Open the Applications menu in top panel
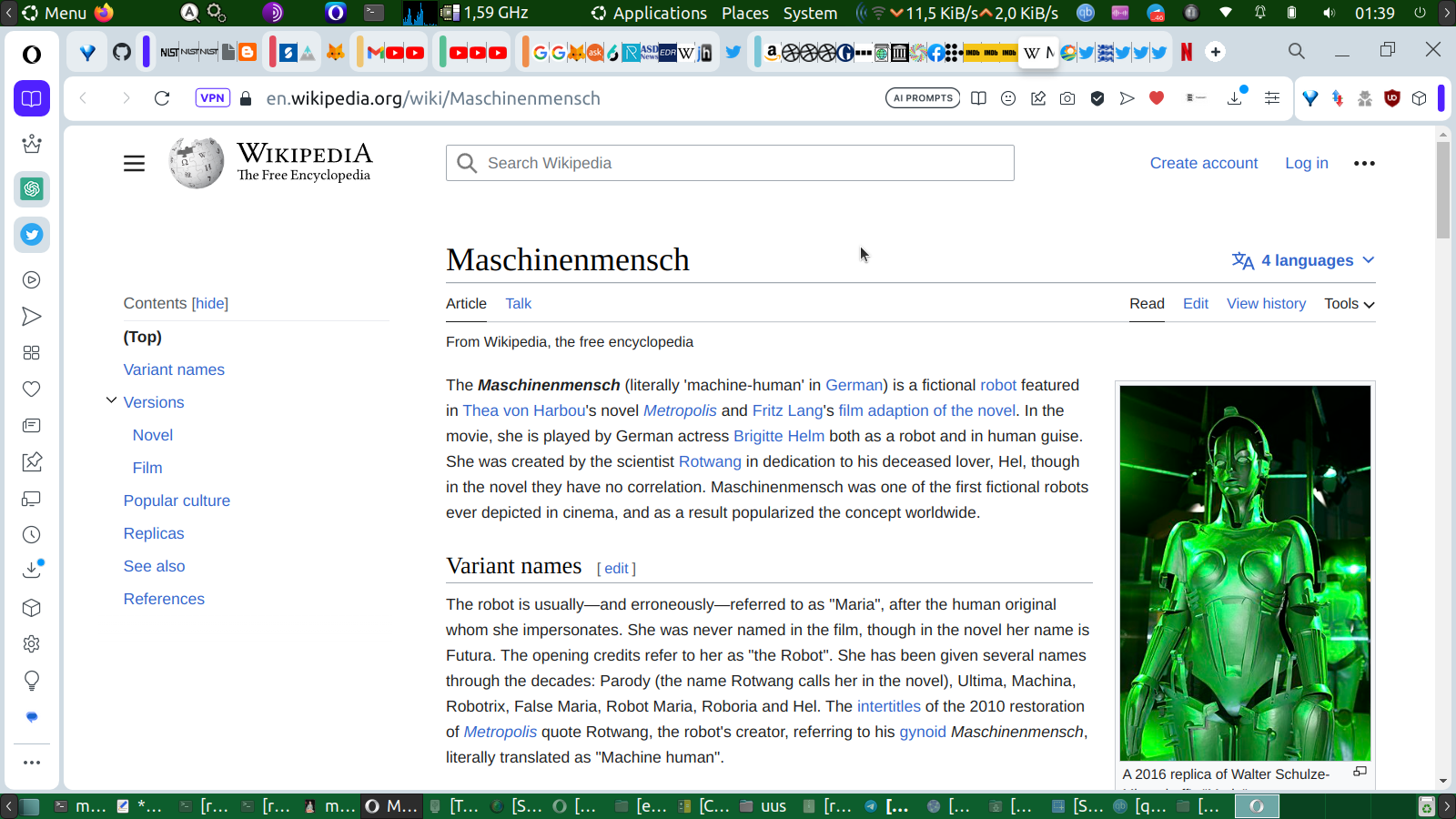This screenshot has height=819, width=1456. click(x=649, y=13)
